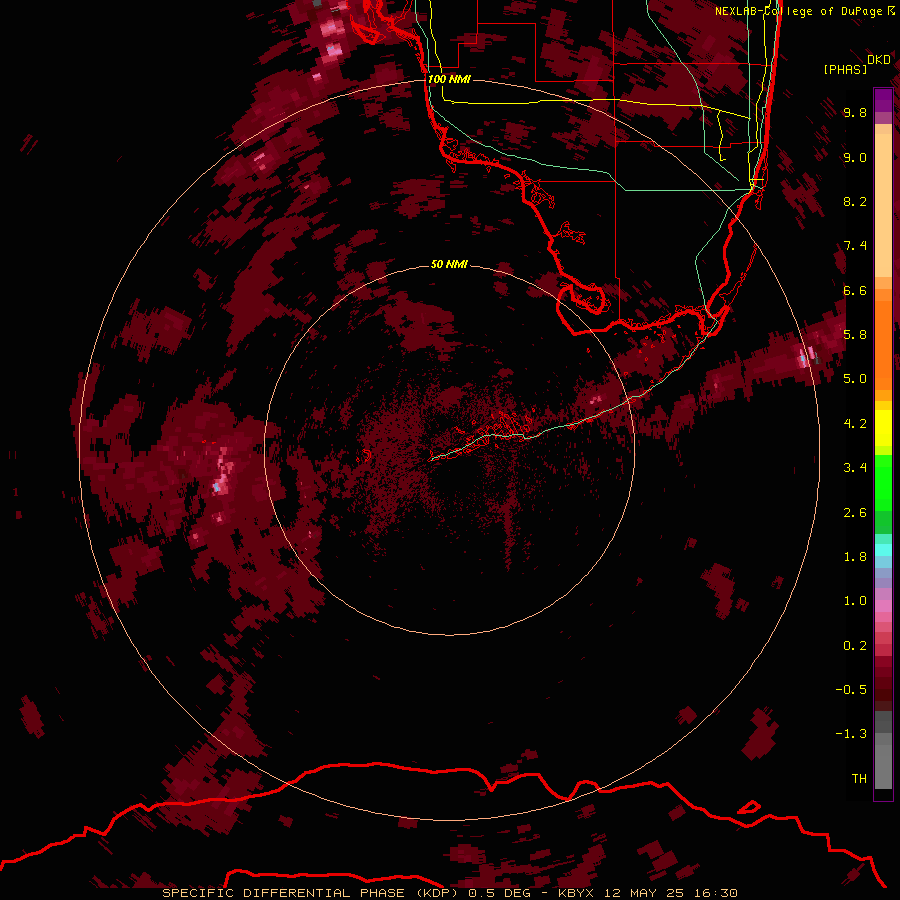Click the 9.0 value on the color scale
Image resolution: width=900 pixels, height=900 pixels.
click(855, 157)
